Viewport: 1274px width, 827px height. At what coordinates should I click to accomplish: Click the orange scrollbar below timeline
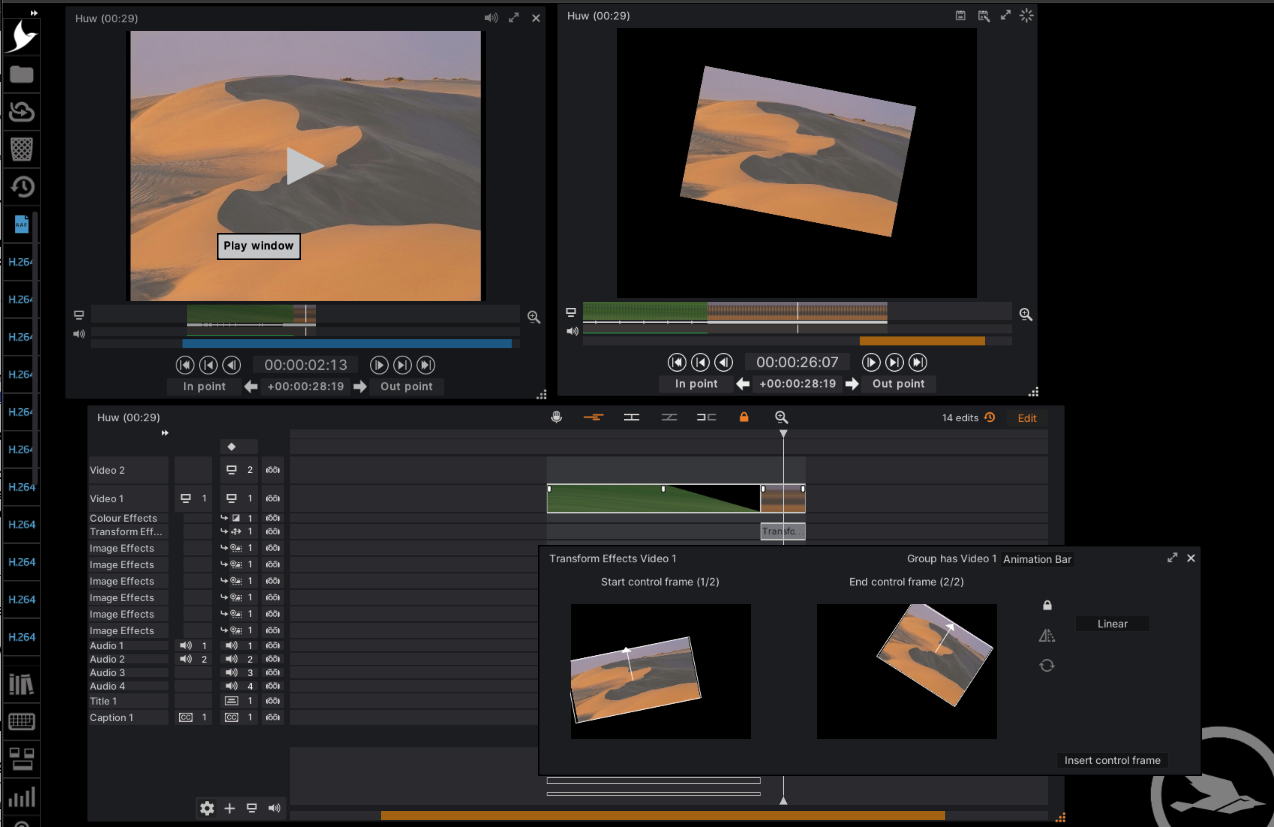click(663, 815)
